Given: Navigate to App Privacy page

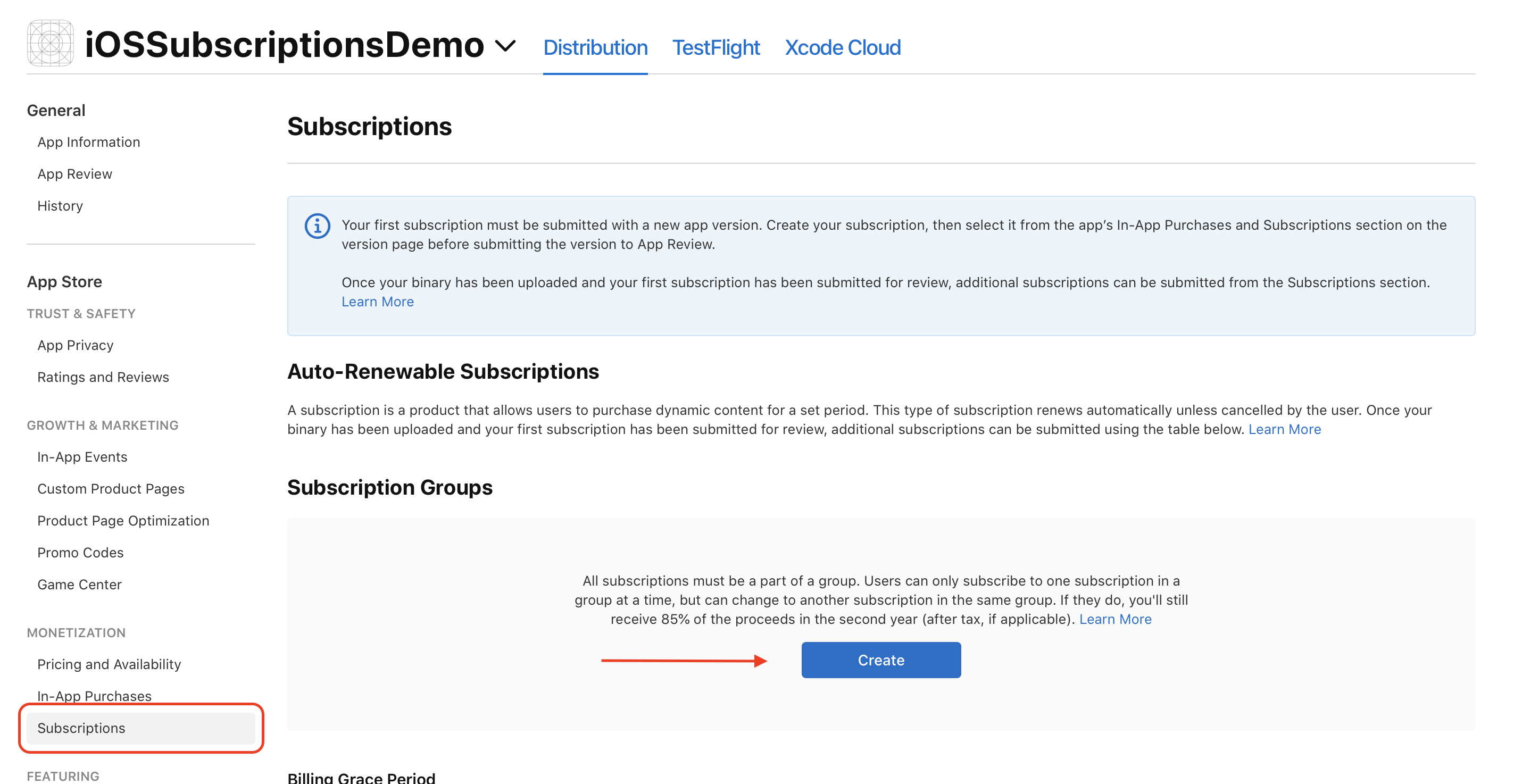Looking at the screenshot, I should click(x=75, y=345).
